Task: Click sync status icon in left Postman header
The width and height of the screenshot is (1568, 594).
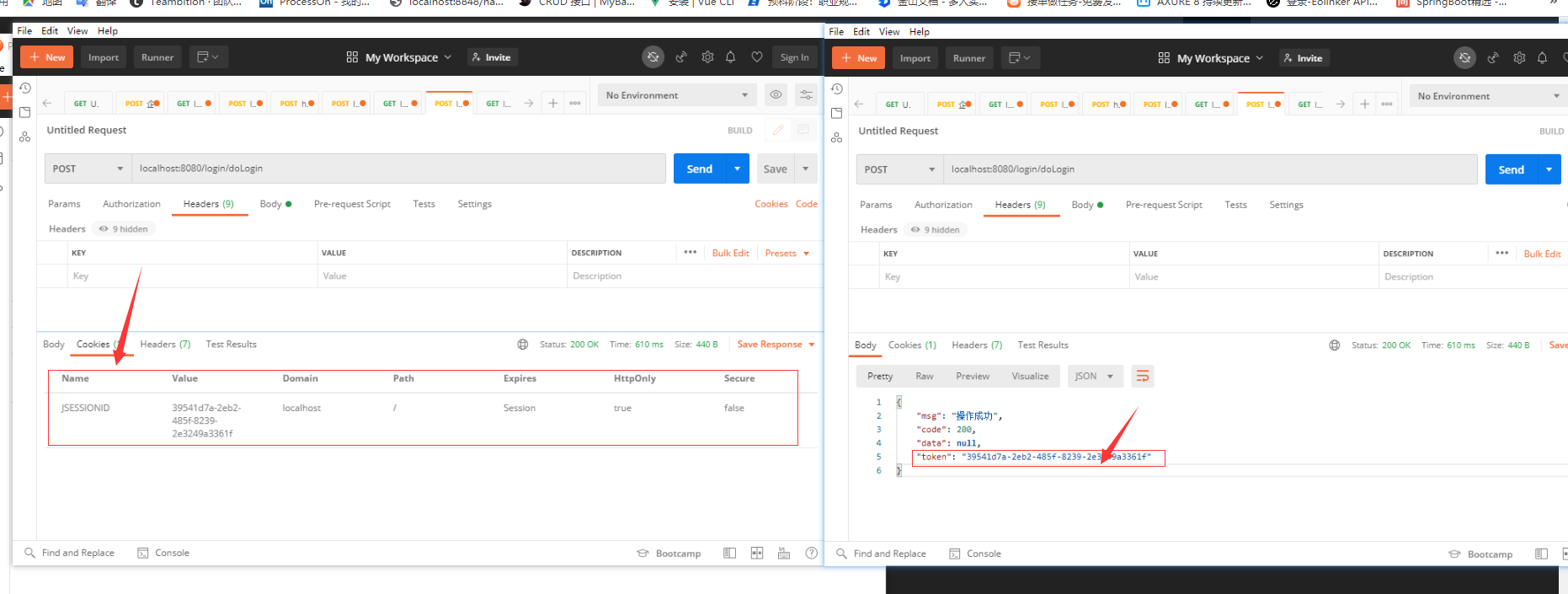Action: pos(653,57)
